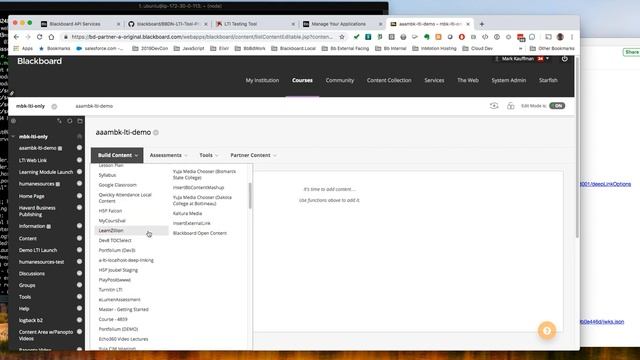Click the browser address bar
Viewport: 640px width, 360px height.
pyautogui.click(x=202, y=37)
